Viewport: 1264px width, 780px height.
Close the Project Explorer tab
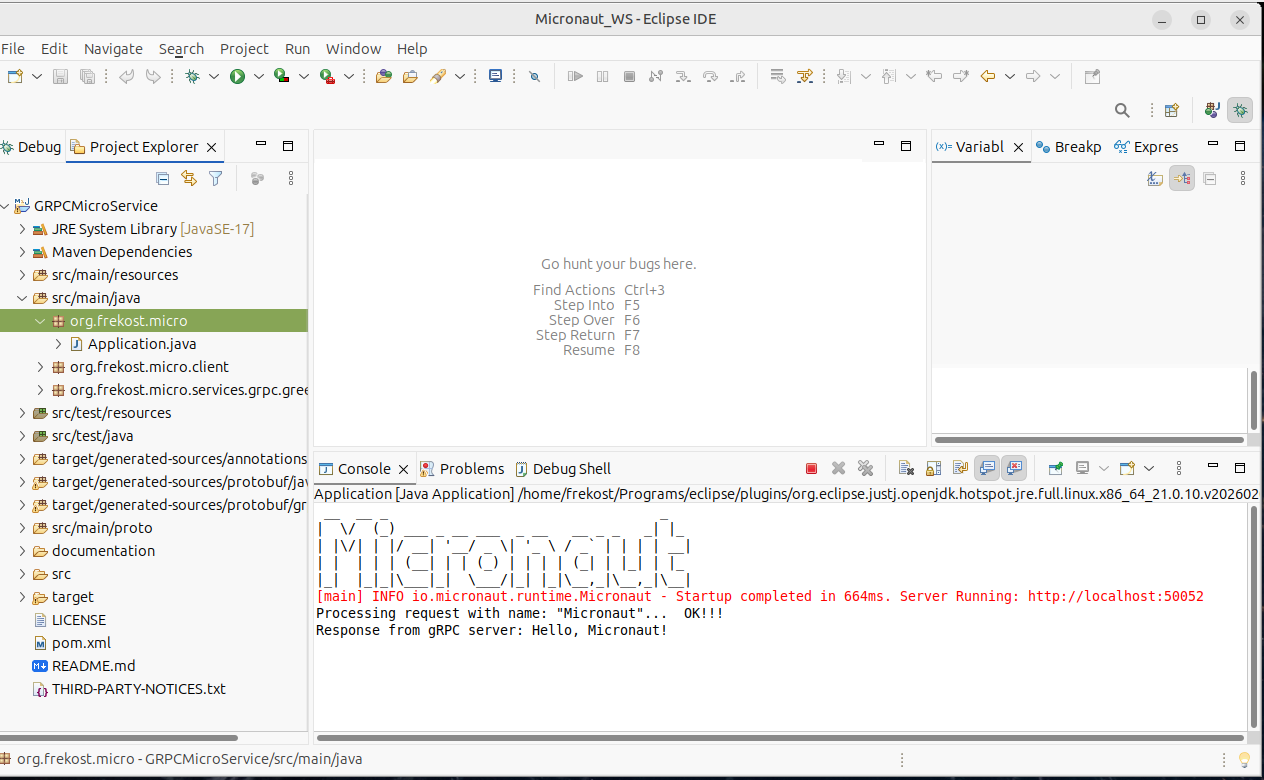[211, 147]
